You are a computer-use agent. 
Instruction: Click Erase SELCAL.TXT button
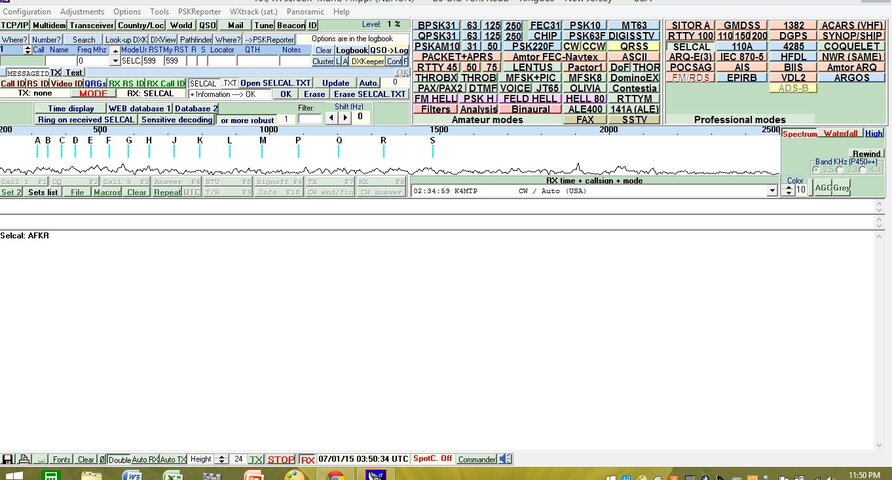(370, 94)
